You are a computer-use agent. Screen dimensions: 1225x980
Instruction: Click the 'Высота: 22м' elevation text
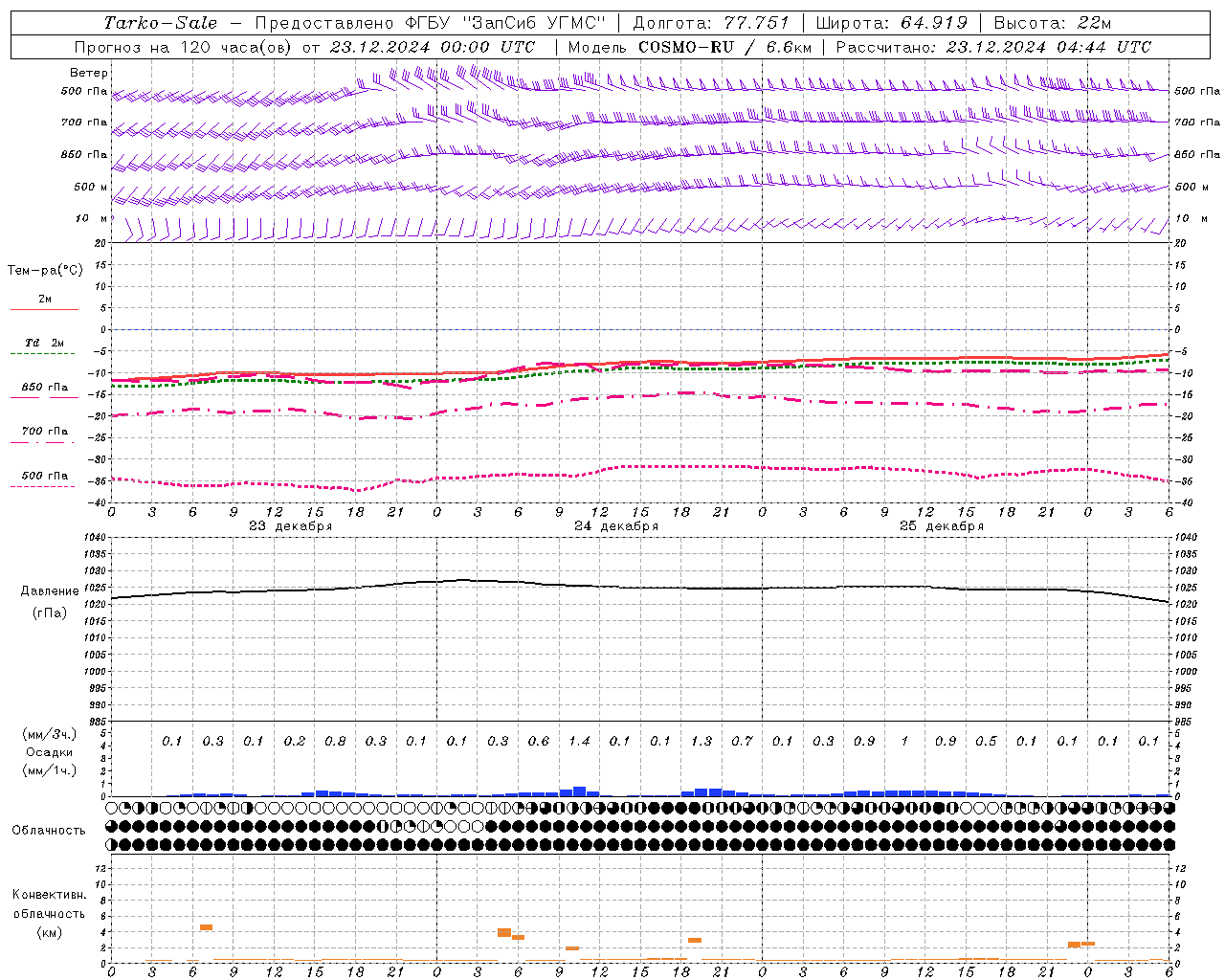coord(1053,23)
